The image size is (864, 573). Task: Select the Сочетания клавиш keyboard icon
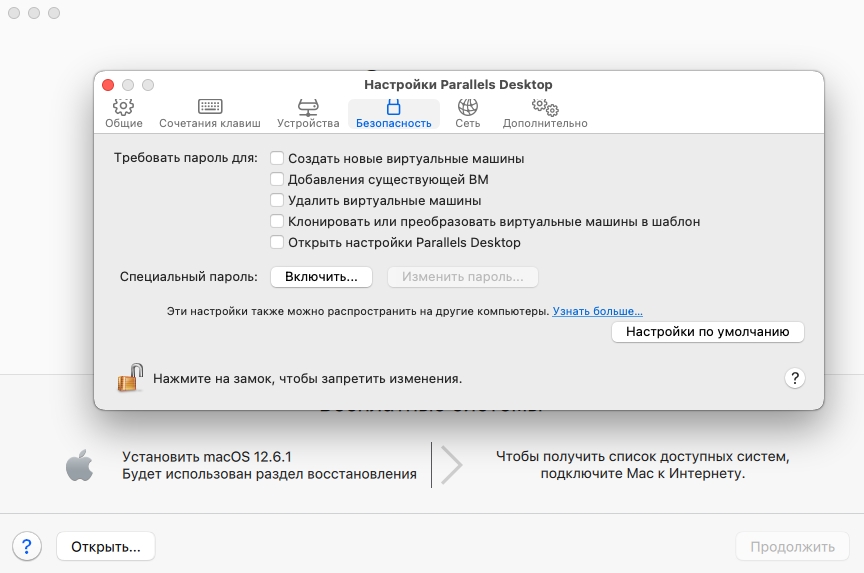[209, 107]
